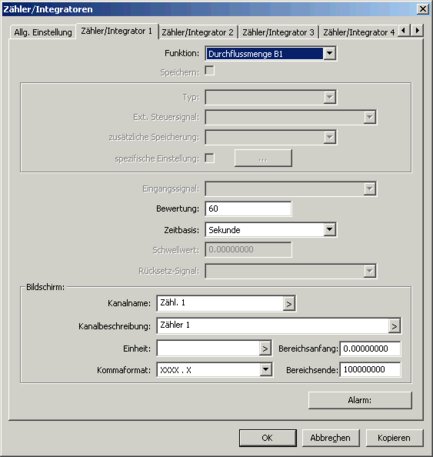This screenshot has width=433, height=457.
Task: Open the Kommaformat dropdown arrow
Action: [265, 370]
